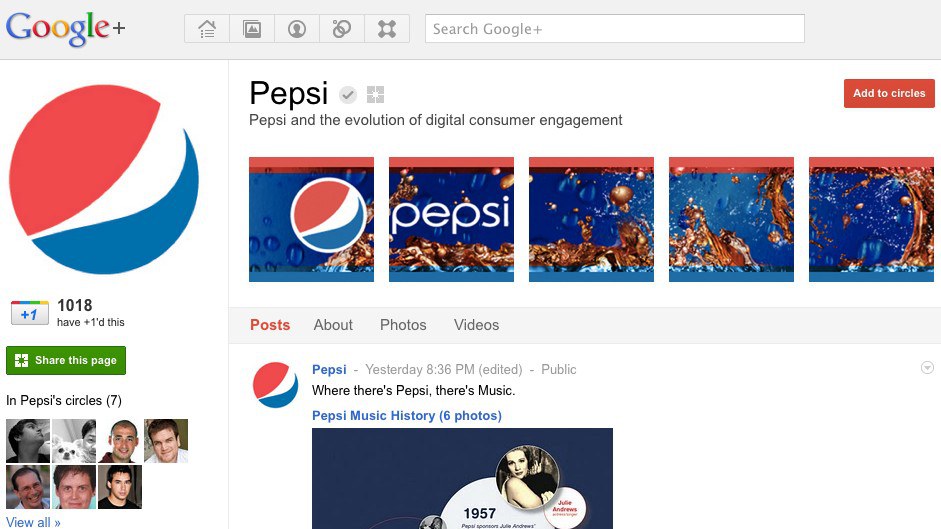Viewport: 941px width, 529px height.
Task: Open the Home stream icon
Action: pyautogui.click(x=207, y=29)
